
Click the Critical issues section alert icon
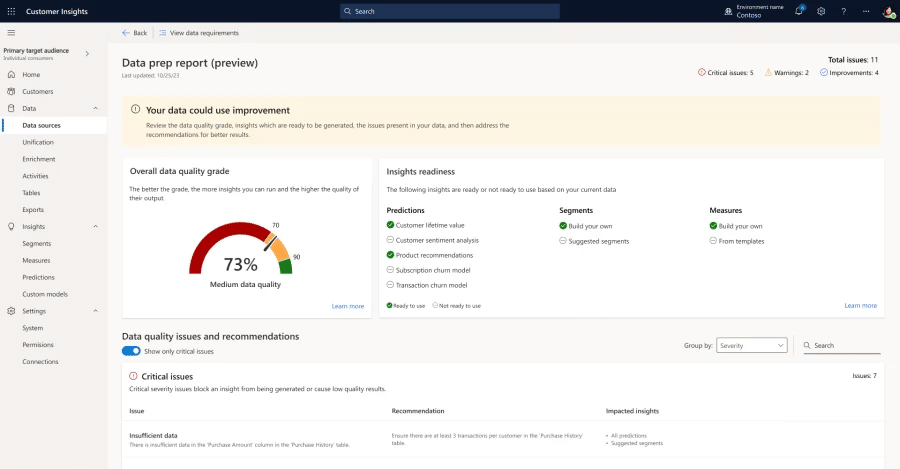(x=133, y=376)
